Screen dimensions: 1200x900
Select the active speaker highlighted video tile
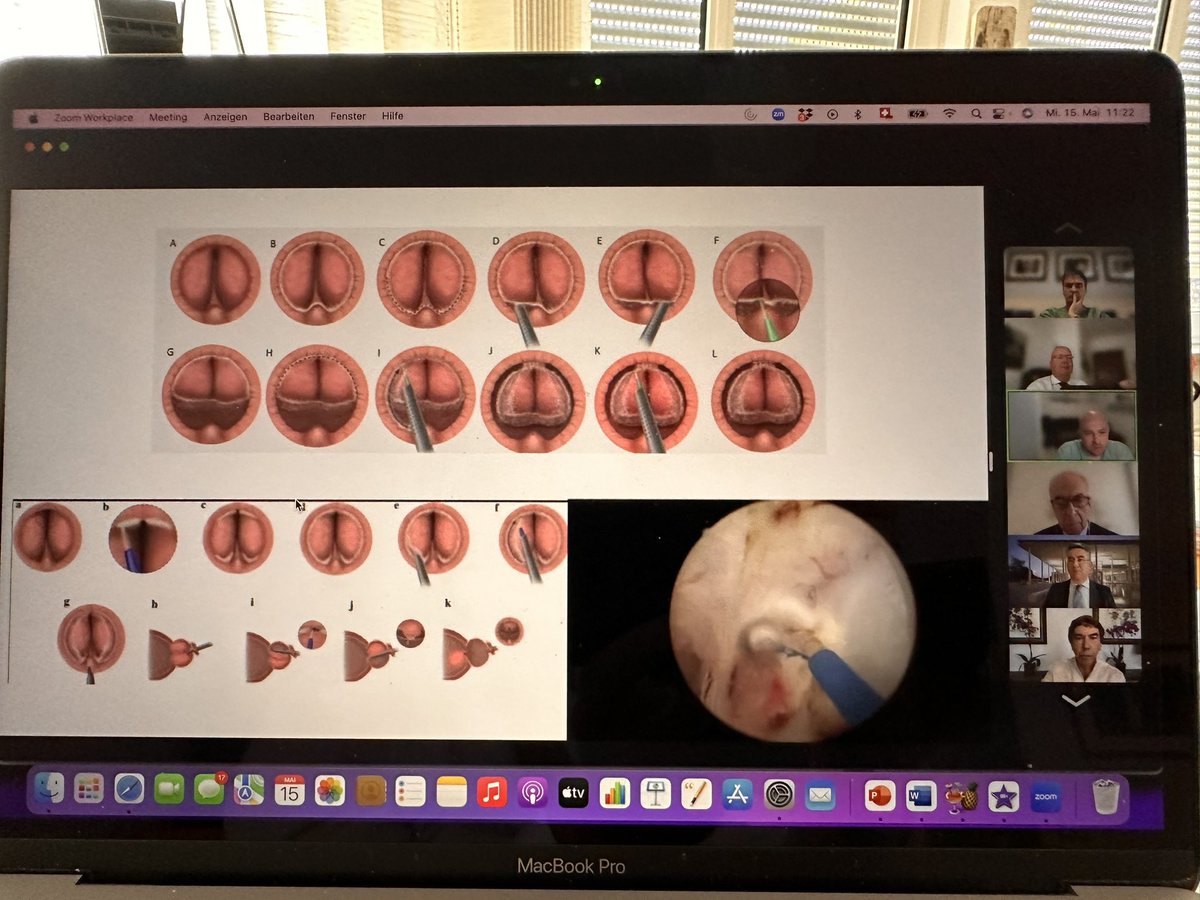[1072, 426]
